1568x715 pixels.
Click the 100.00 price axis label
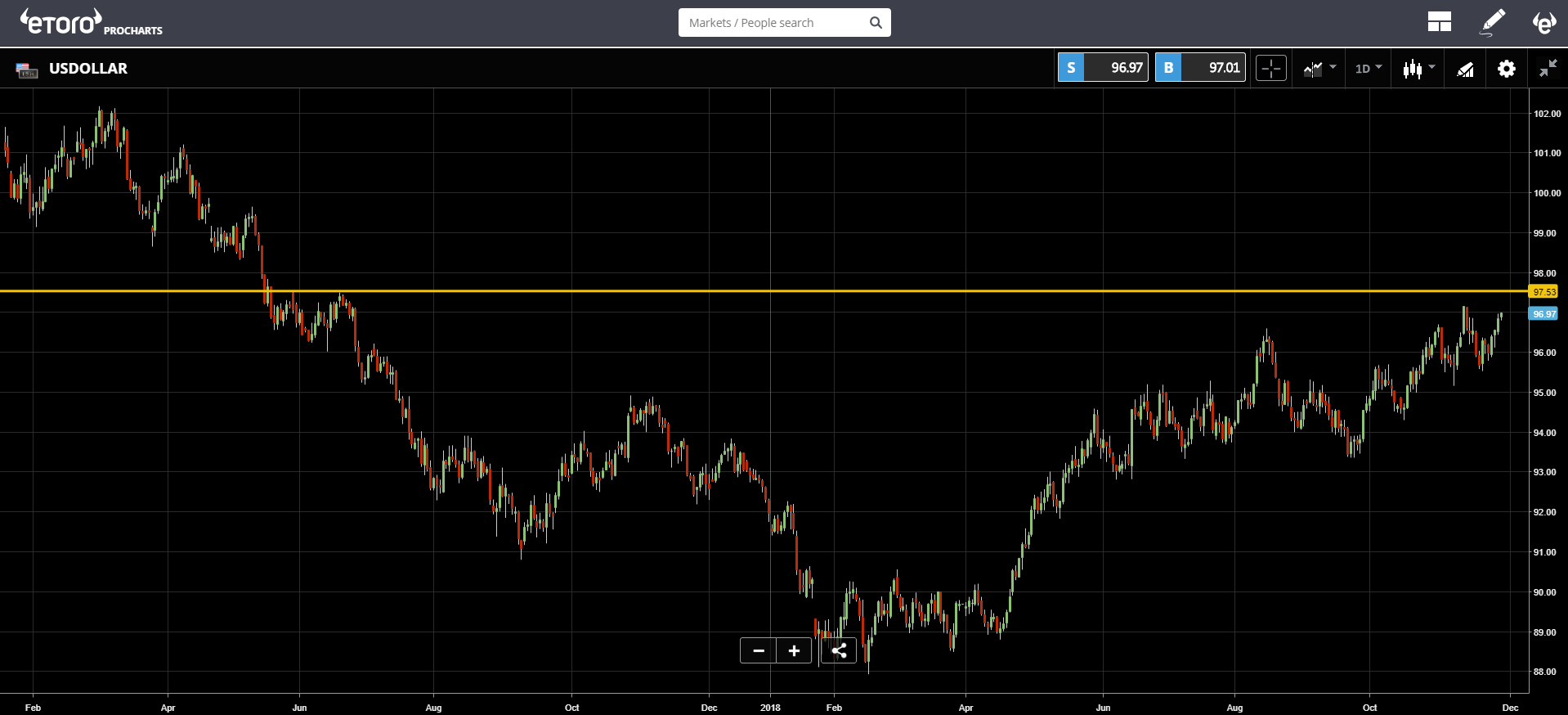(x=1547, y=193)
